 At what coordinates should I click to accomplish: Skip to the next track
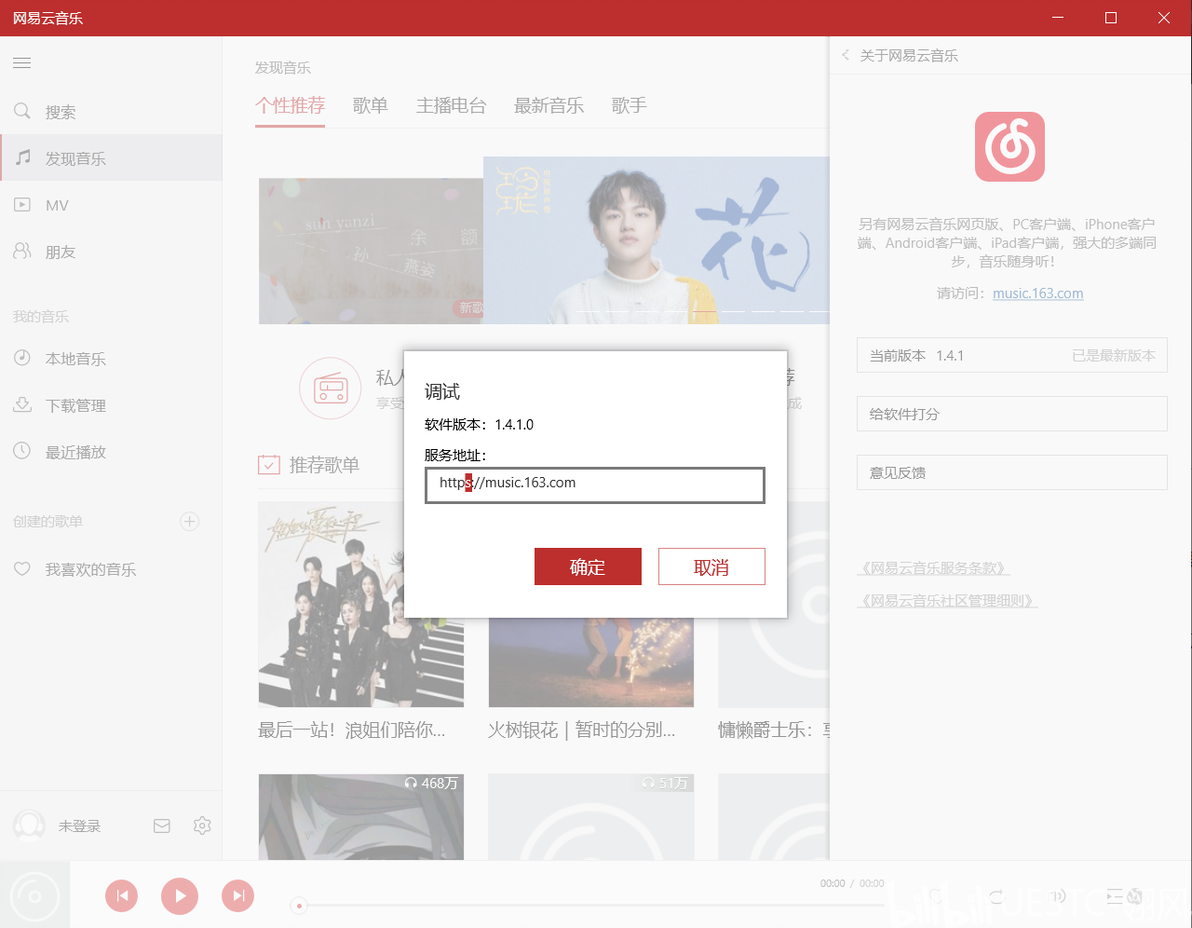[238, 895]
